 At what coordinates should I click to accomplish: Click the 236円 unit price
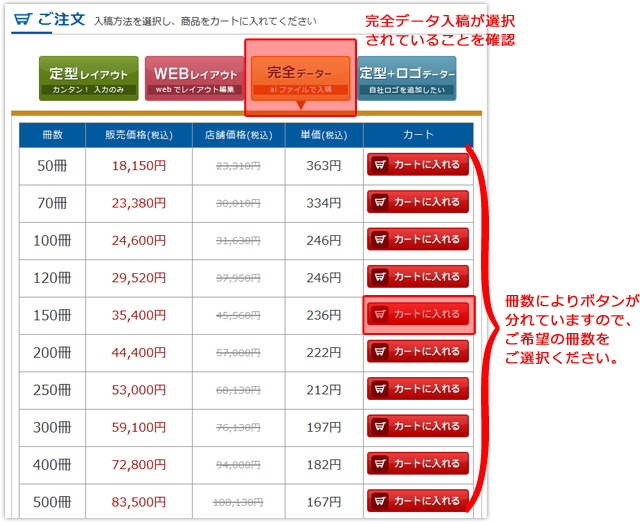tap(324, 315)
